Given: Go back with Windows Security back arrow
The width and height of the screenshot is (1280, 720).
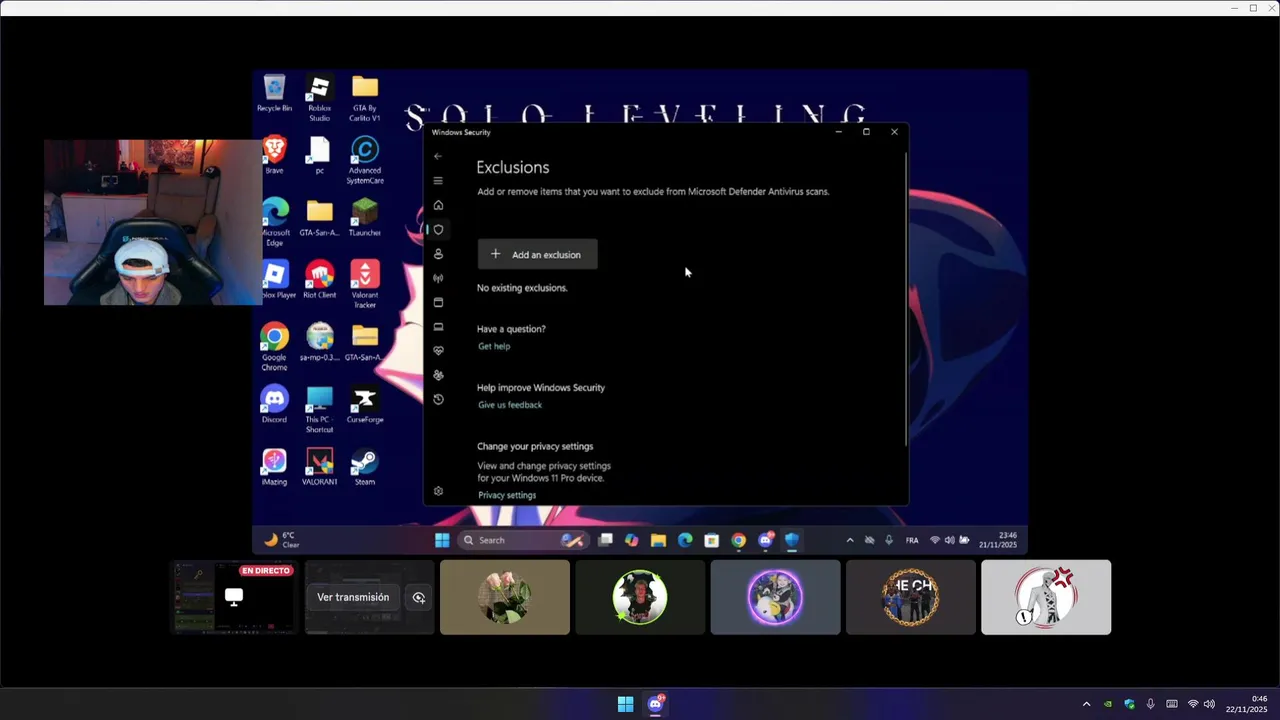Looking at the screenshot, I should [x=438, y=156].
